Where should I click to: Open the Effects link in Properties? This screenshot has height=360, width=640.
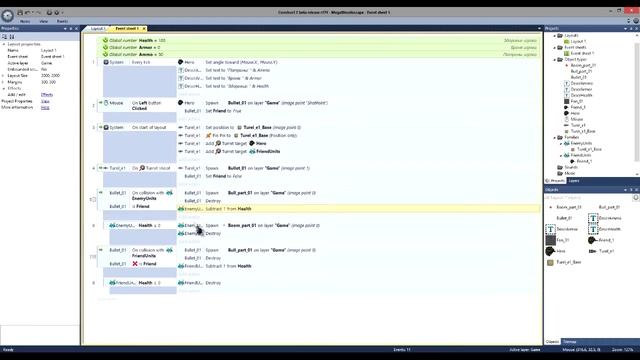tap(47, 95)
